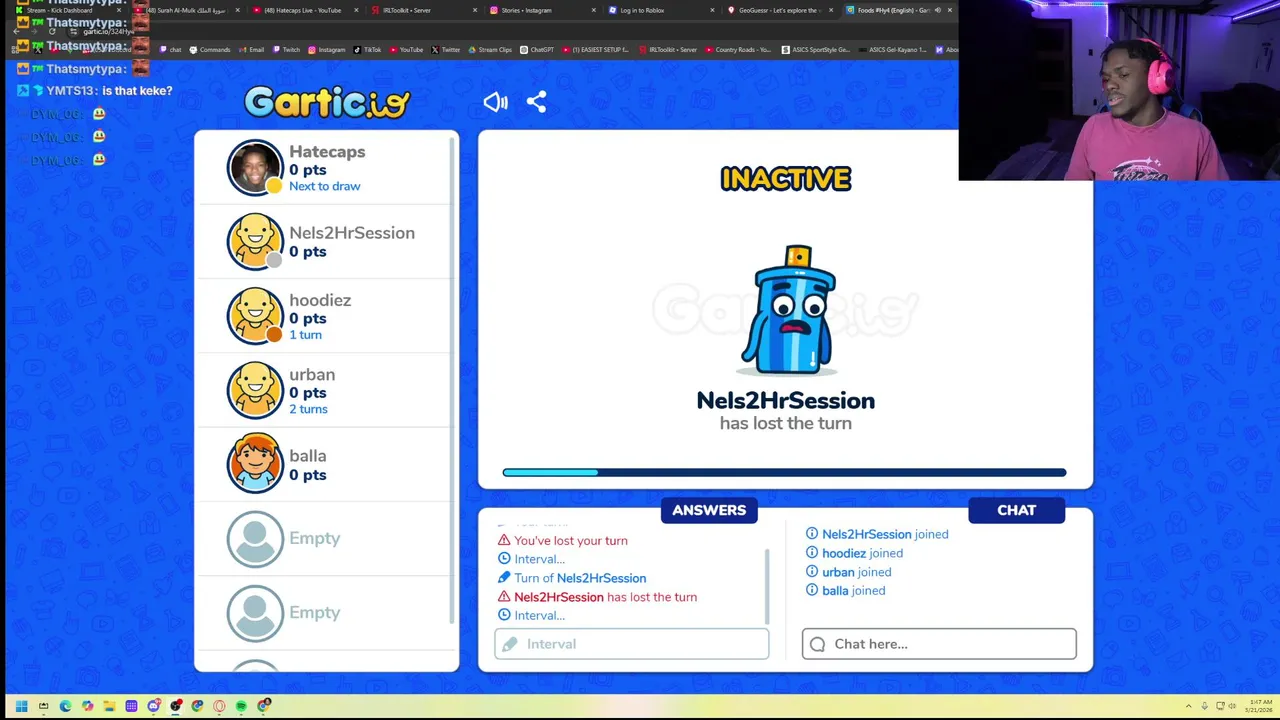Open OBS Studio from taskbar

176,706
